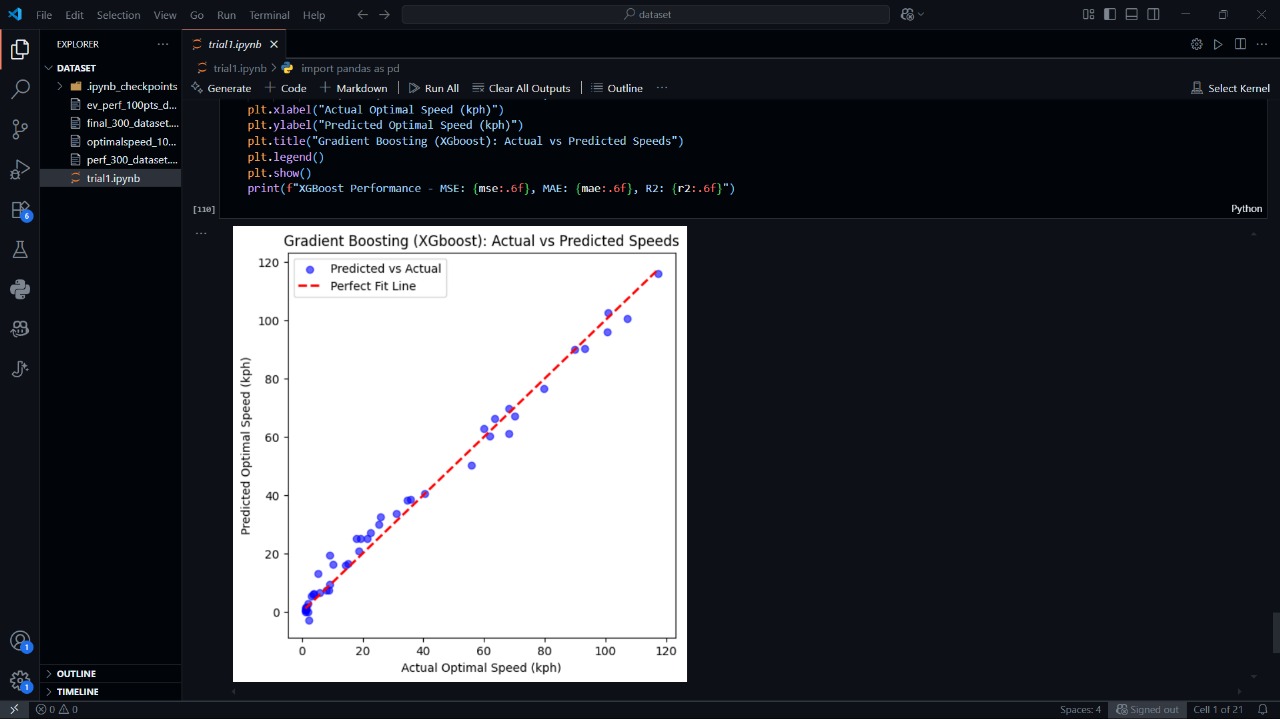Open the Source Control view
1280x719 pixels.
click(x=20, y=130)
